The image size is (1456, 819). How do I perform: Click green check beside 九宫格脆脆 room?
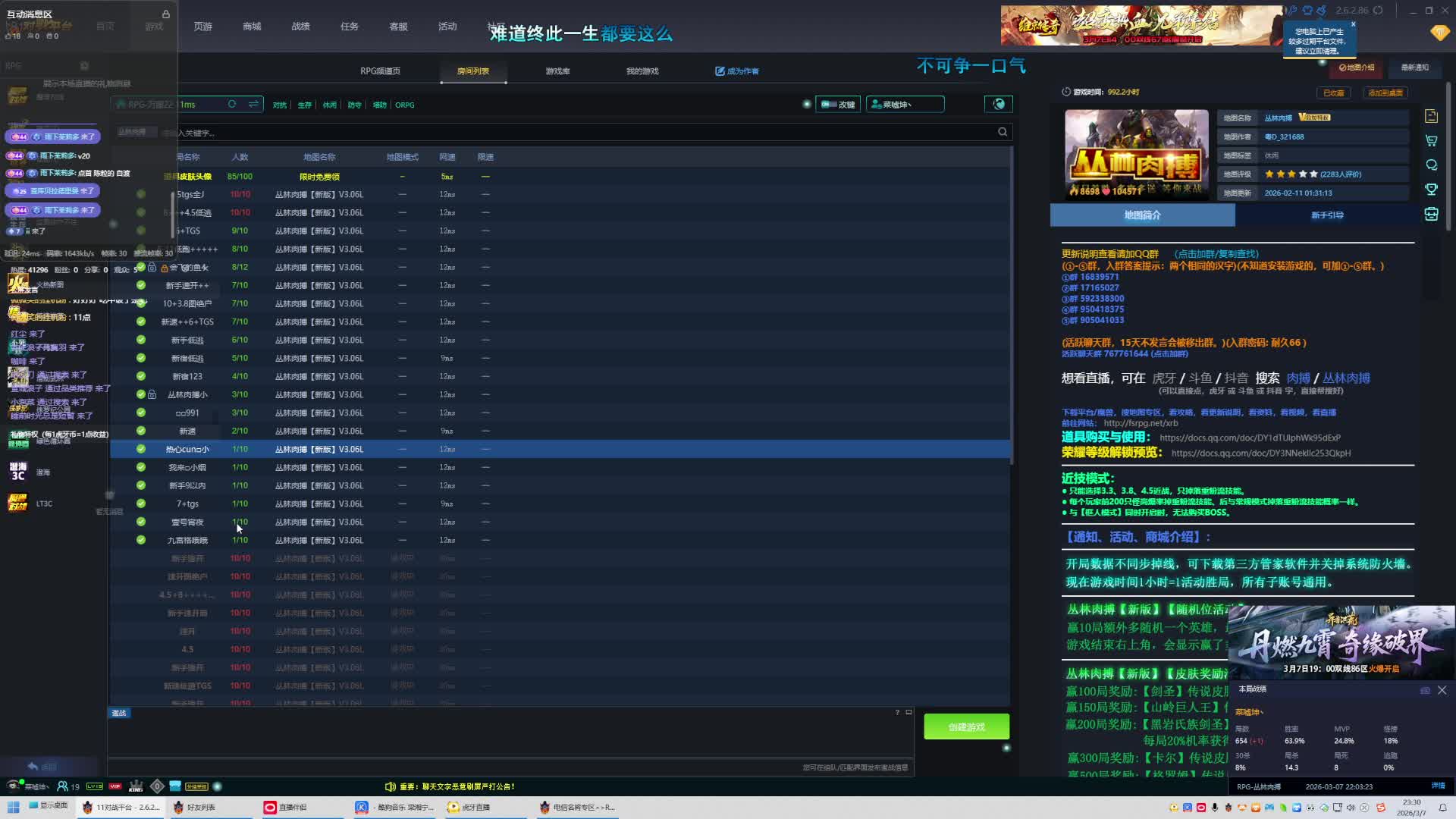[141, 540]
